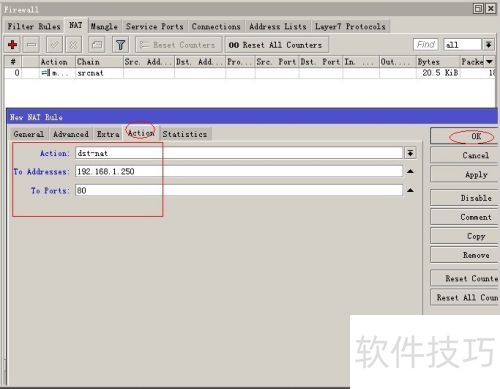The image size is (500, 389).
Task: Maximize the Firewall window
Action: click(478, 8)
